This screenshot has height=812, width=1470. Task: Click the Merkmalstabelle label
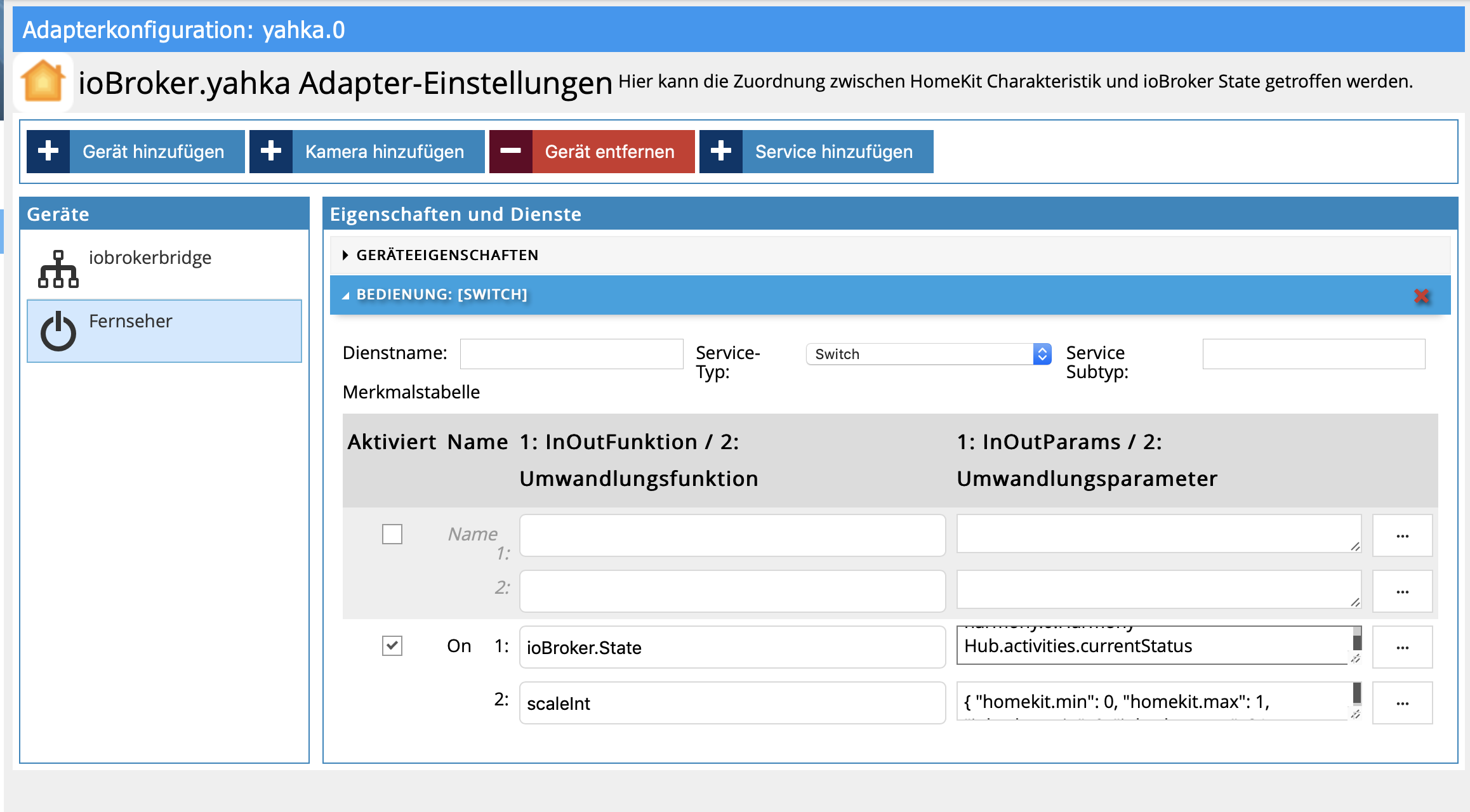click(x=411, y=392)
